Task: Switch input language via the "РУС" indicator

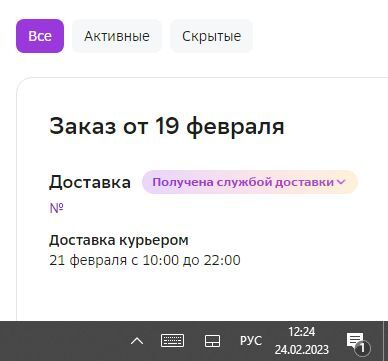Action: (x=251, y=341)
